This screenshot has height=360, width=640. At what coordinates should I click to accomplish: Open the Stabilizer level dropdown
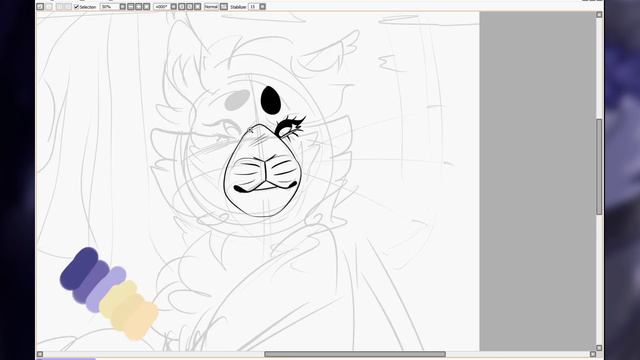(262, 7)
